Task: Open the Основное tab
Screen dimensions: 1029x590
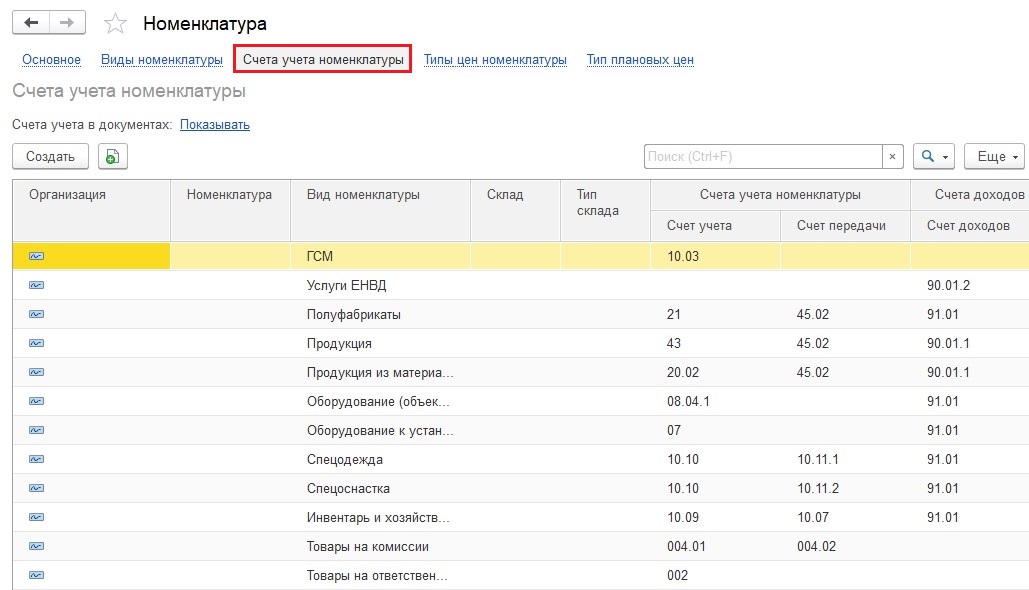Action: tap(51, 60)
